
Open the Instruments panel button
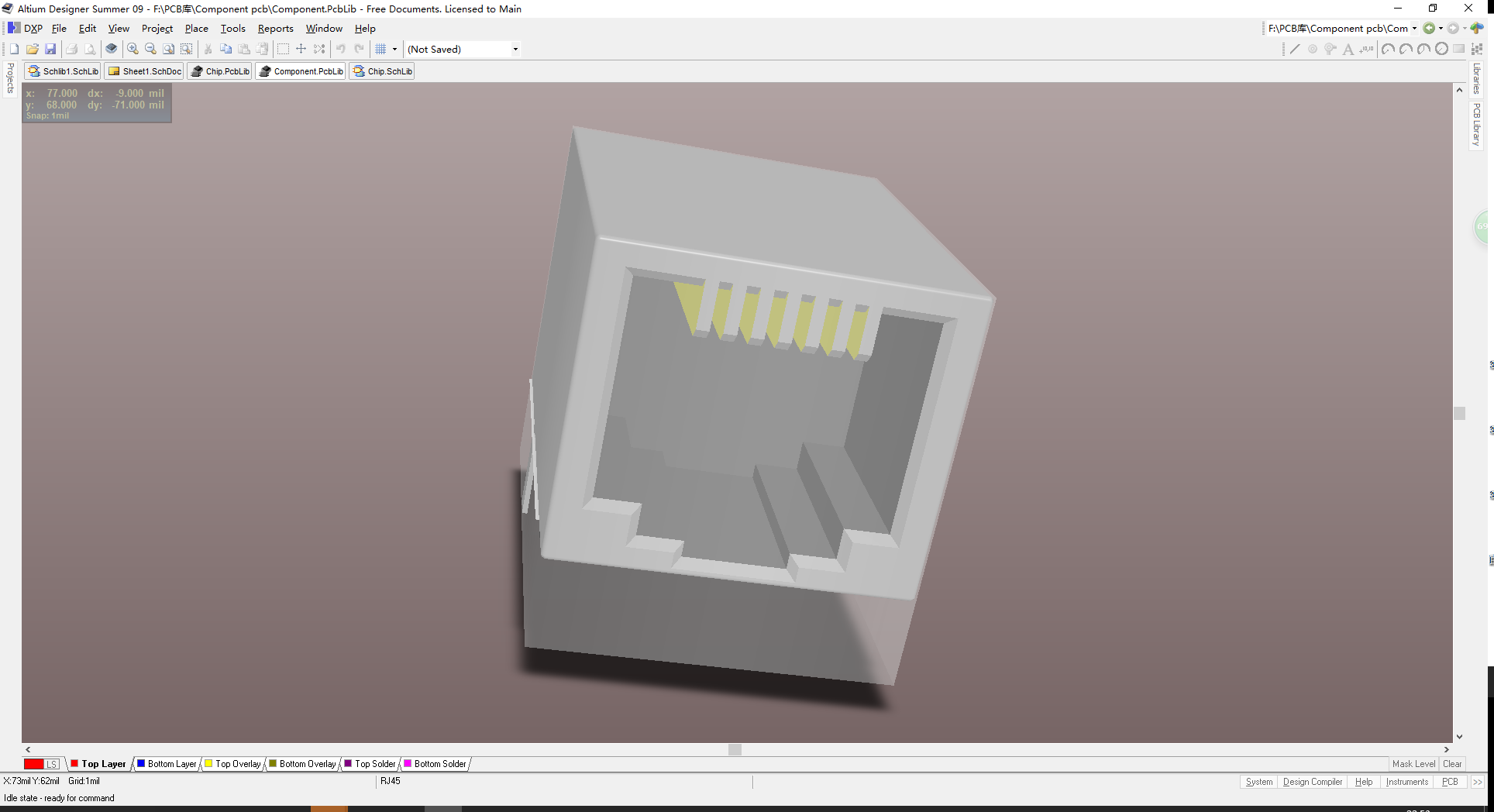(1406, 782)
